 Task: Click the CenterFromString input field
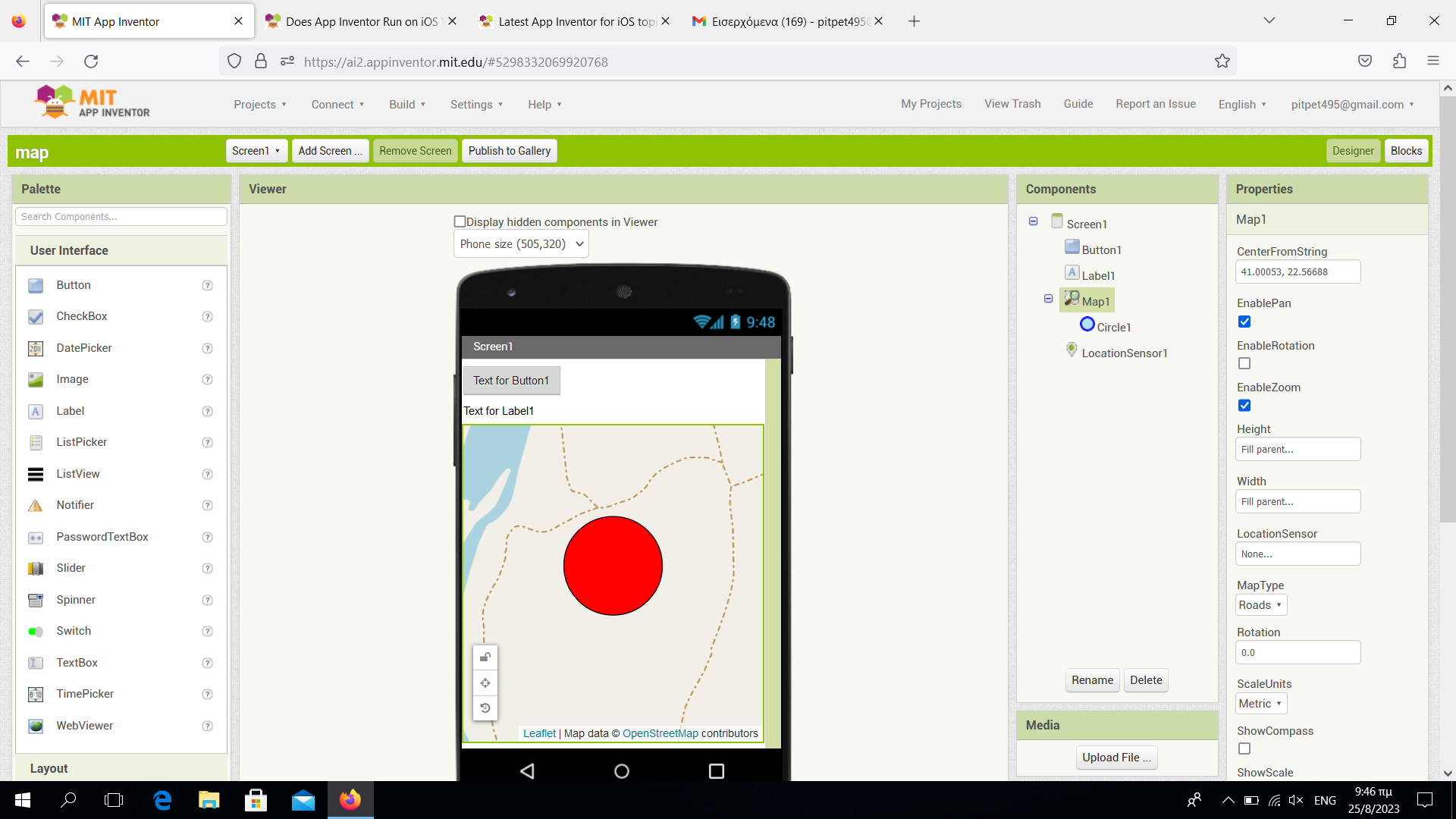click(1298, 272)
